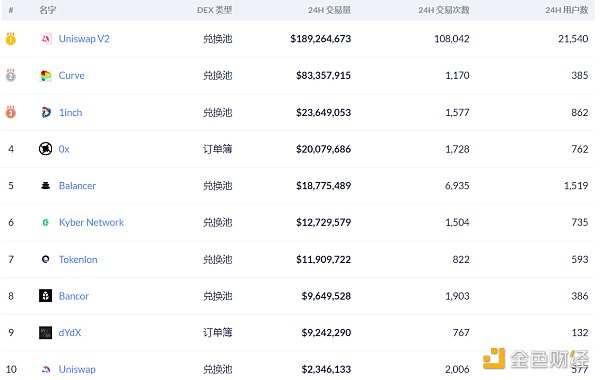
Task: Click the Bancor black square logo icon
Action: (46, 296)
